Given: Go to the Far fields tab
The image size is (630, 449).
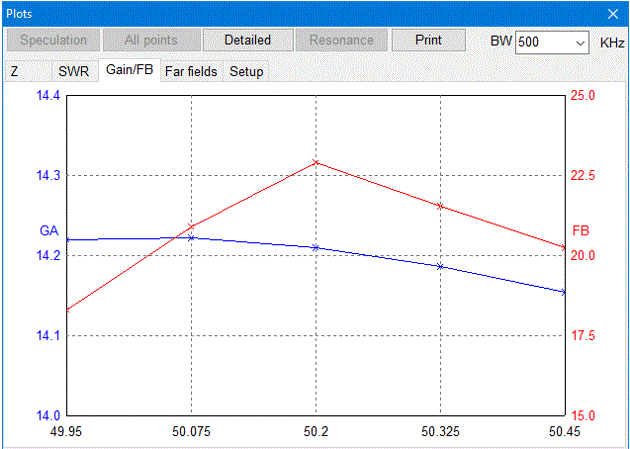Looking at the screenshot, I should pos(192,72).
